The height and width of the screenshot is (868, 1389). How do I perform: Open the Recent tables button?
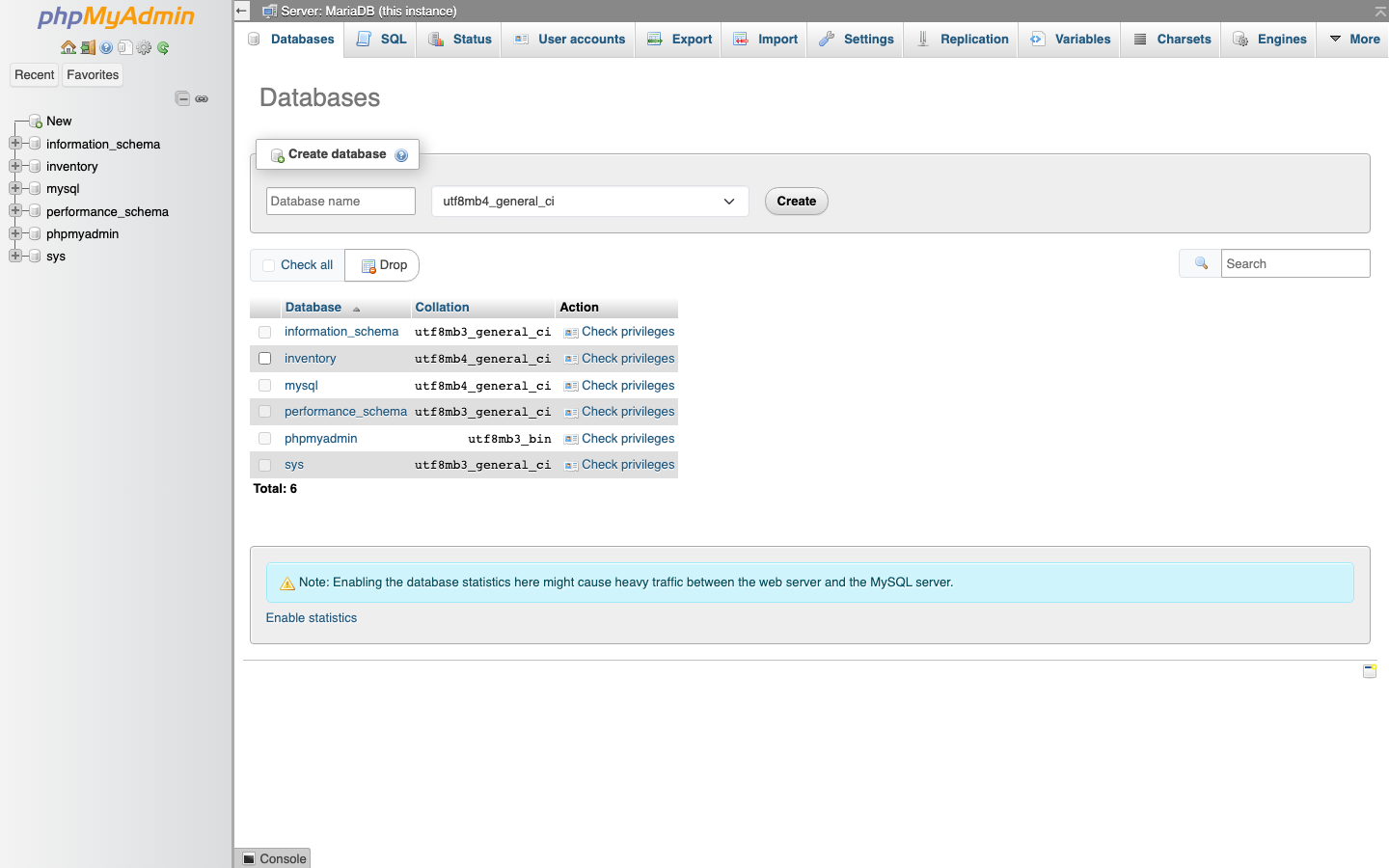(35, 75)
